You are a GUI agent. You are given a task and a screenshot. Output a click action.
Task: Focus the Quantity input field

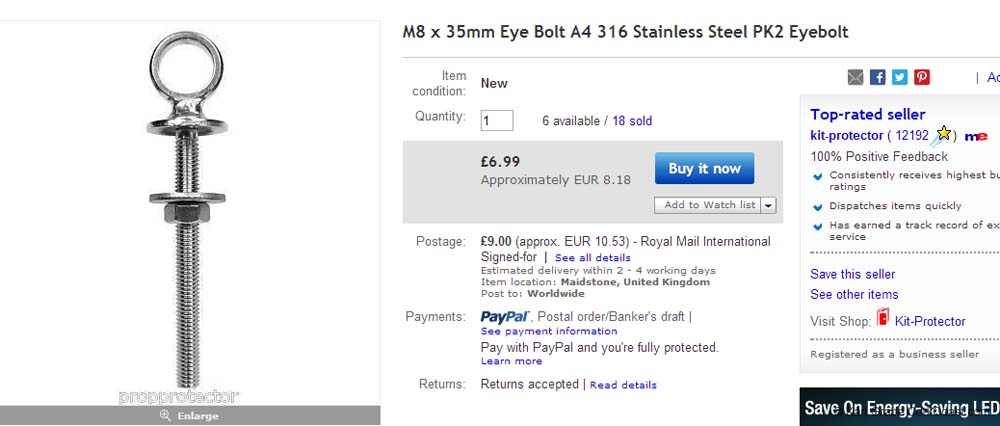[497, 120]
